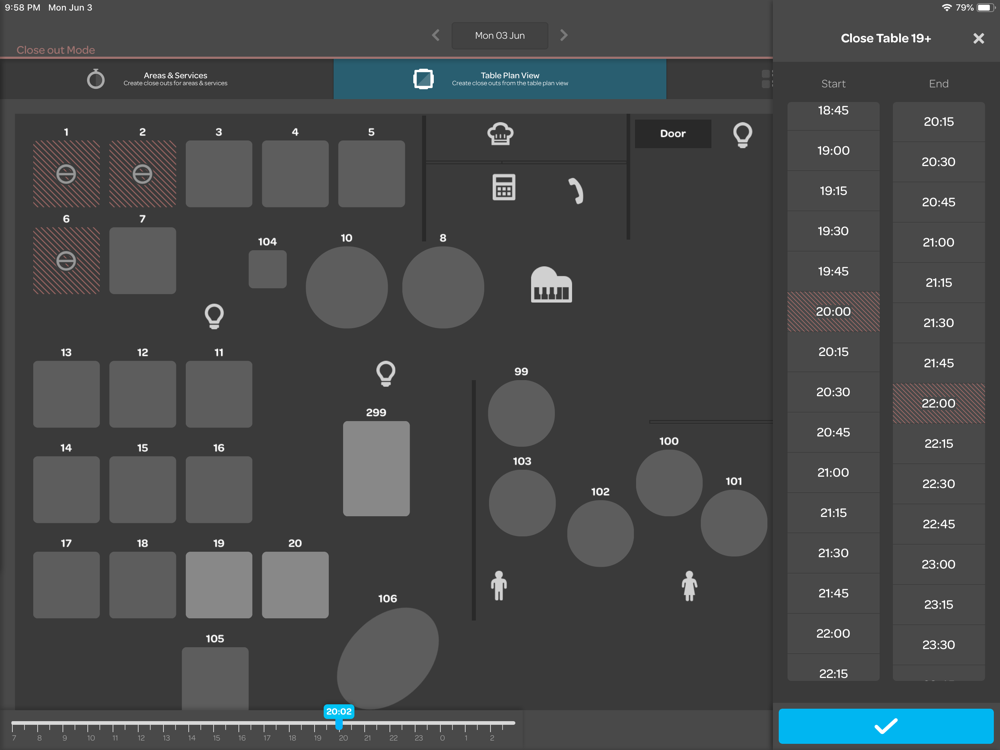The image size is (1000, 750).
Task: Select table 5
Action: coord(372,174)
